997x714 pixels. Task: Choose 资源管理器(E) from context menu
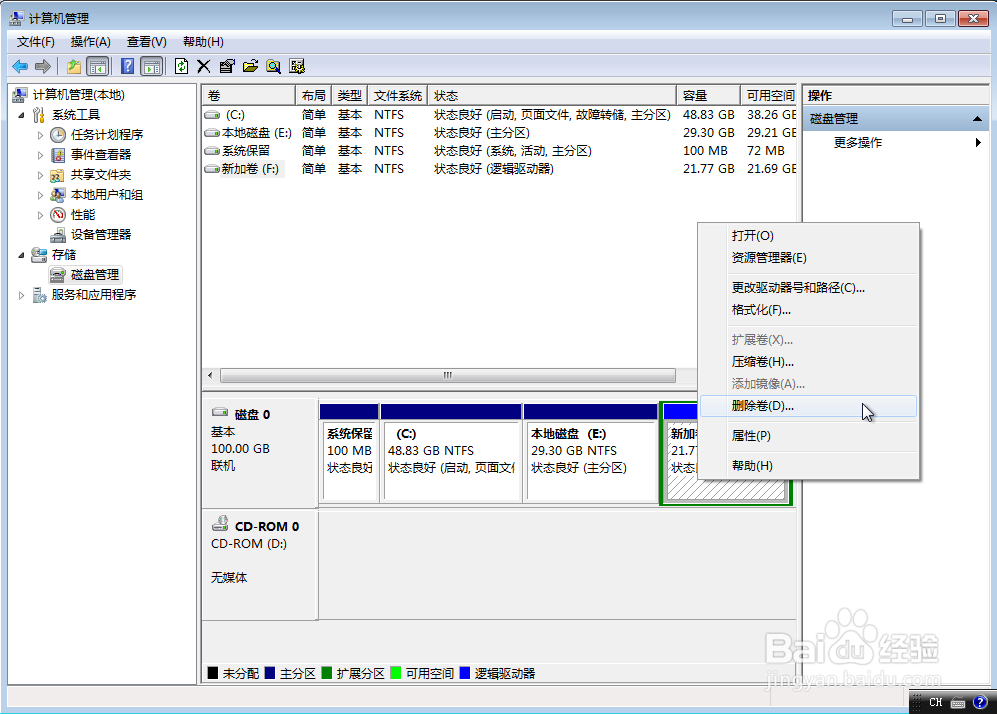pyautogui.click(x=808, y=257)
